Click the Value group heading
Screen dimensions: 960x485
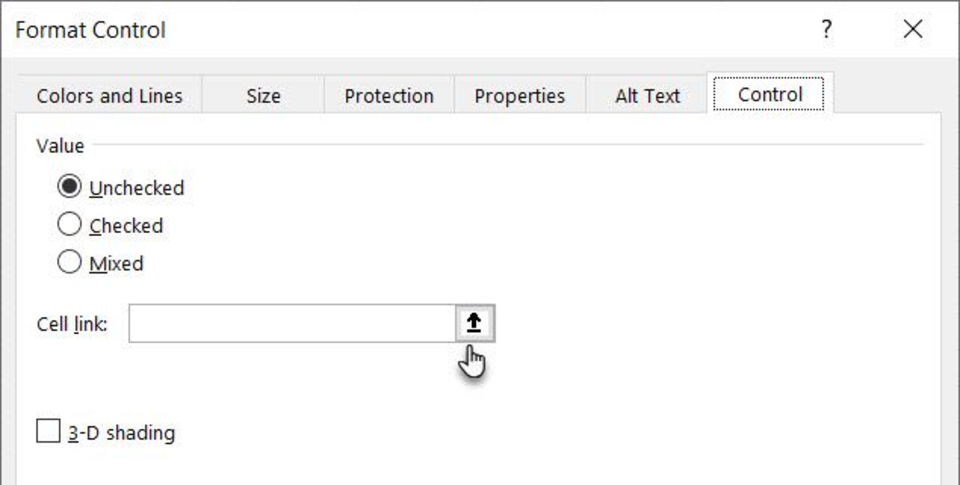coord(60,146)
